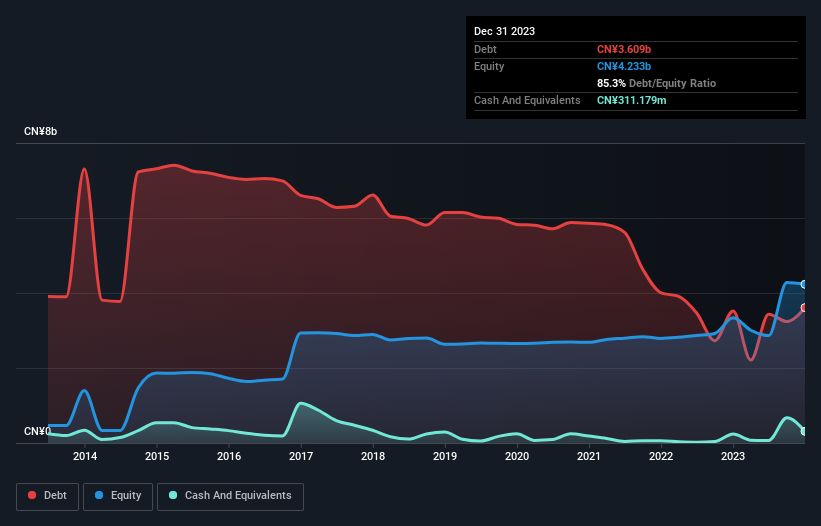Click the 2021 x-axis label
Image resolution: width=821 pixels, height=526 pixels.
click(589, 456)
